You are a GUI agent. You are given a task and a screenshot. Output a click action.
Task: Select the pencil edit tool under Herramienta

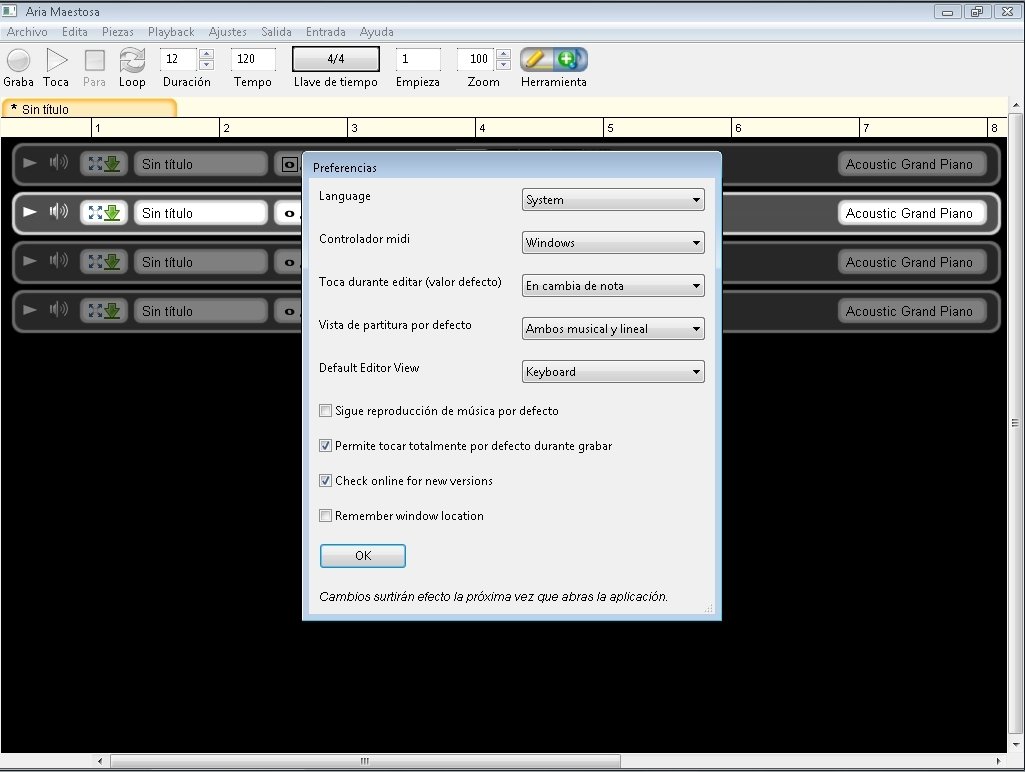[x=536, y=59]
